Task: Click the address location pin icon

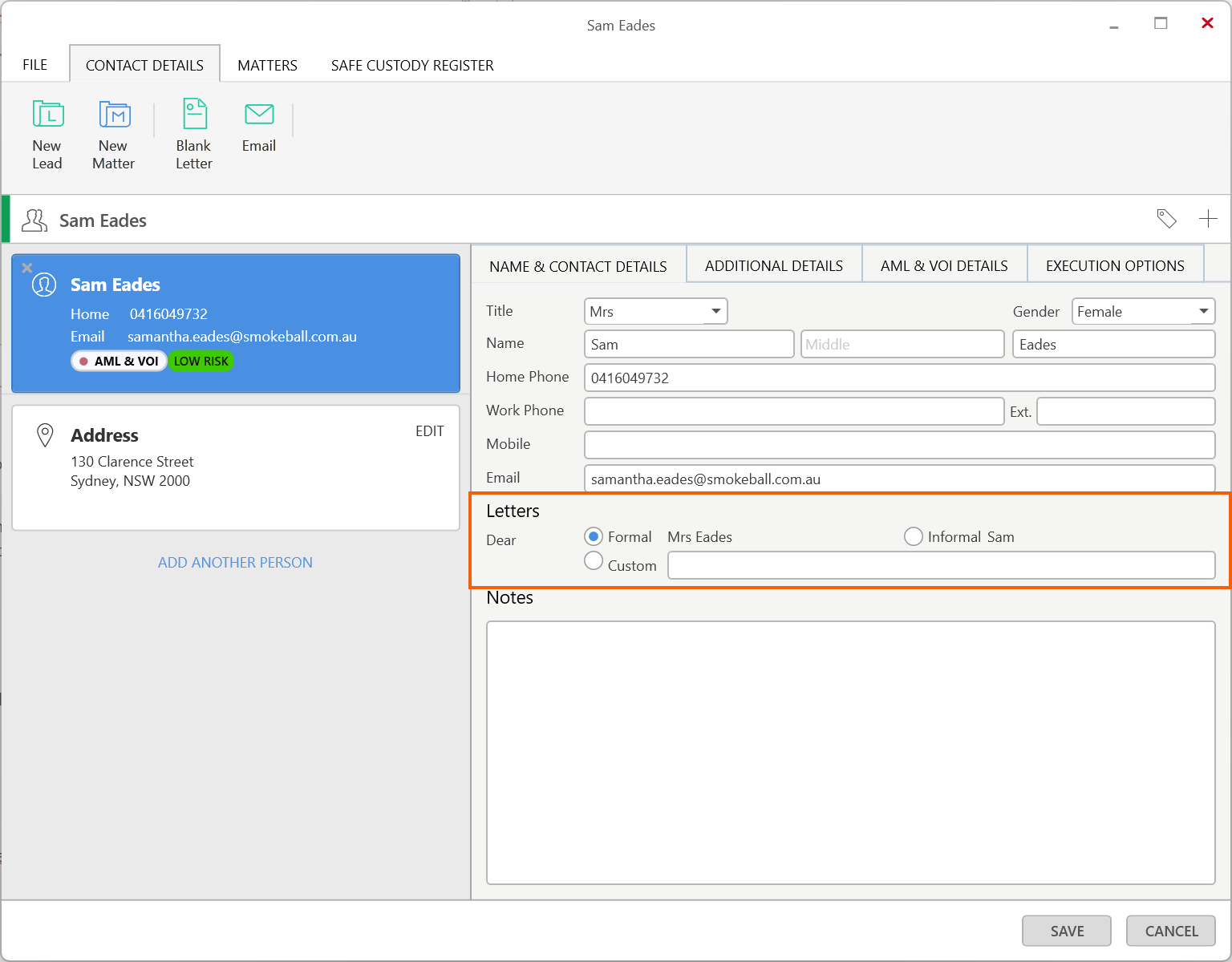Action: 46,435
